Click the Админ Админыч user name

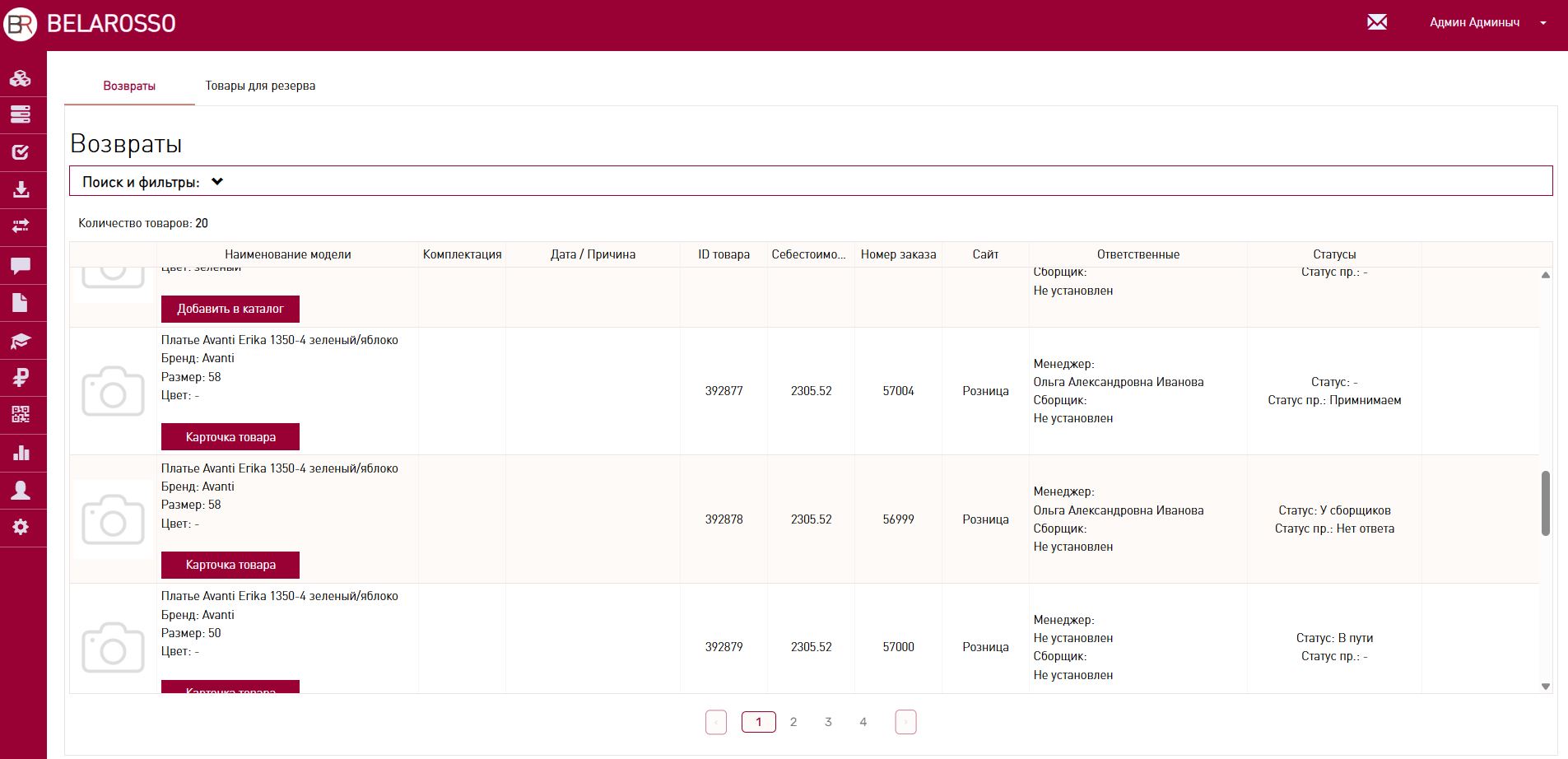pos(1474,23)
